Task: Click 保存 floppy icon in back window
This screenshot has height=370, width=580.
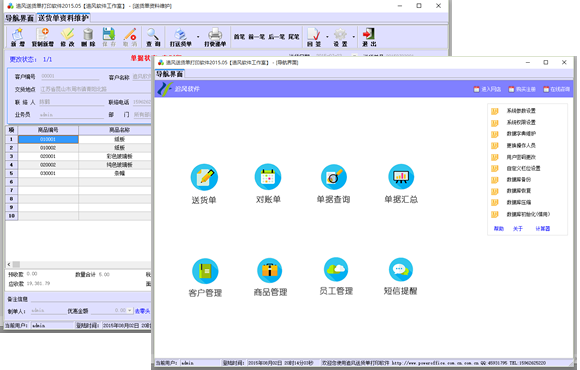Action: [109, 37]
